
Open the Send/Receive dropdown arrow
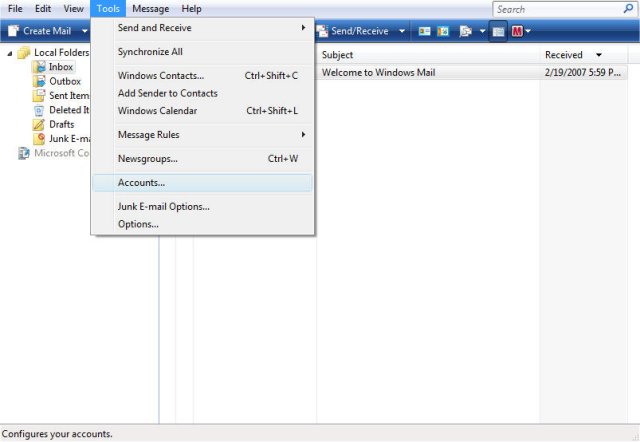(x=402, y=31)
